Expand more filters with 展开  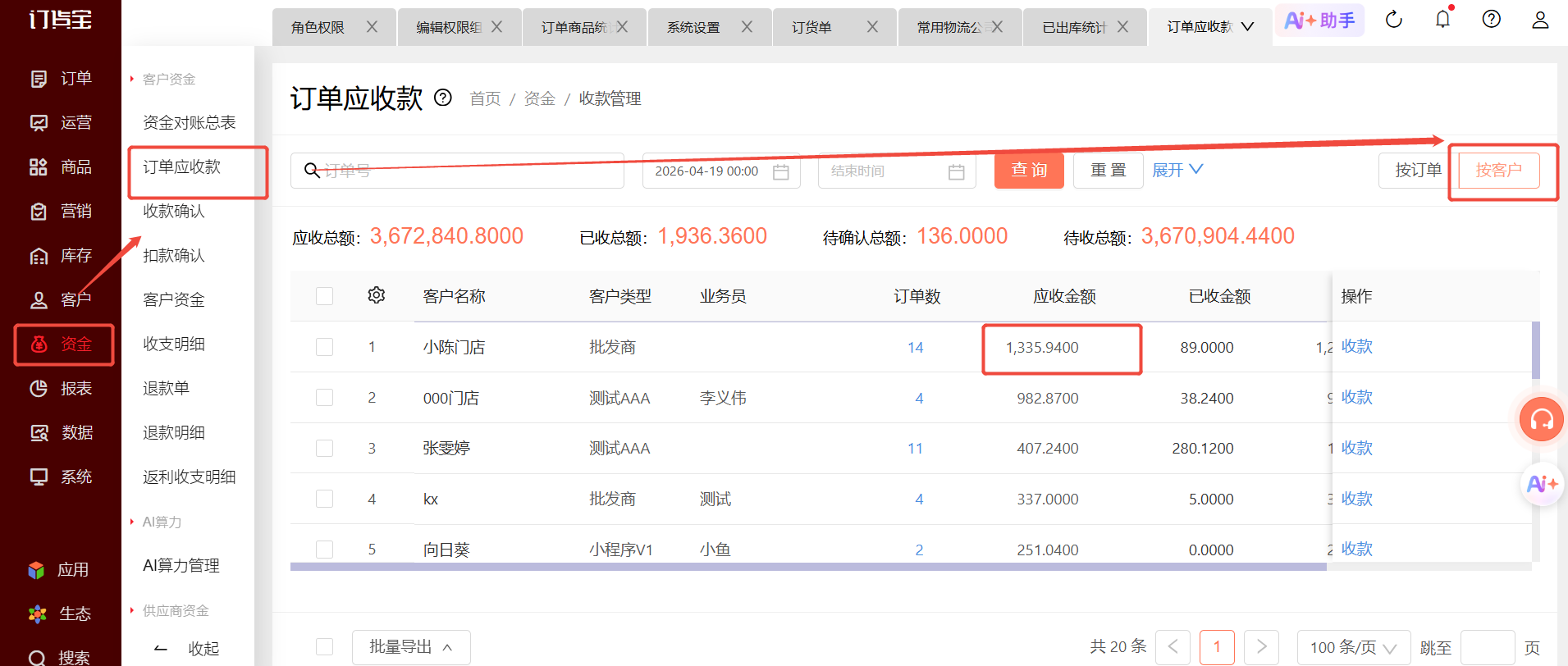click(x=1177, y=170)
